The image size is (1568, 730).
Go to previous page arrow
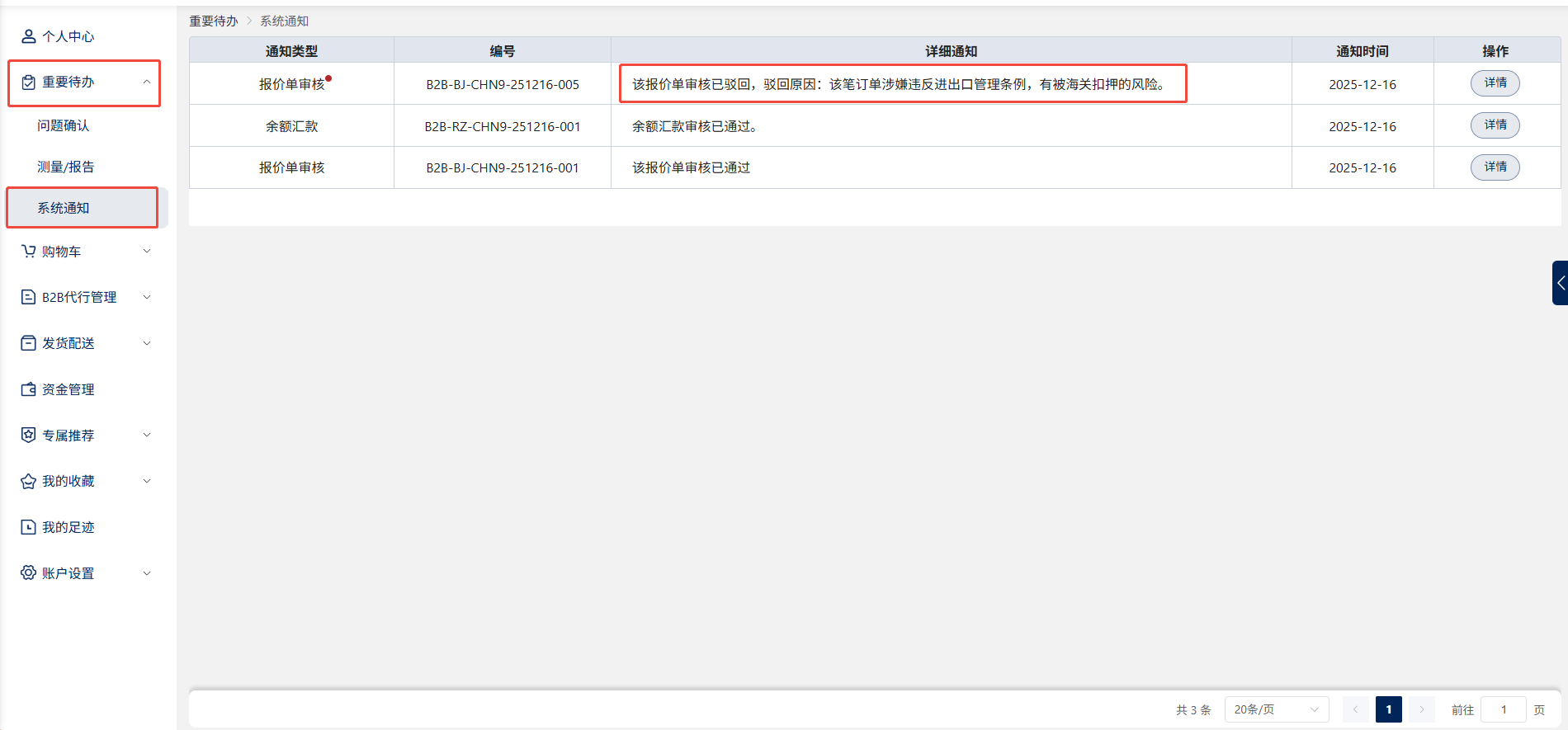tap(1355, 709)
